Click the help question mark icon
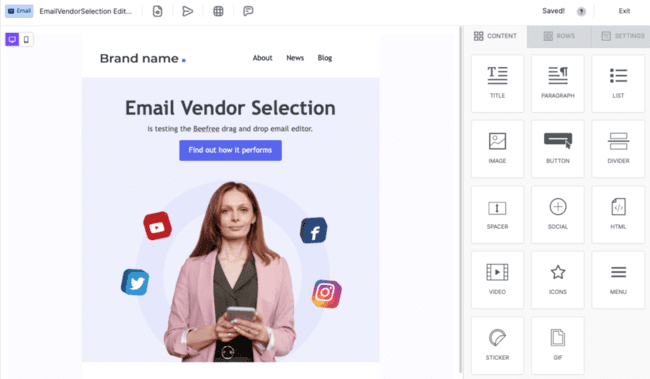The height and width of the screenshot is (379, 650). point(581,12)
